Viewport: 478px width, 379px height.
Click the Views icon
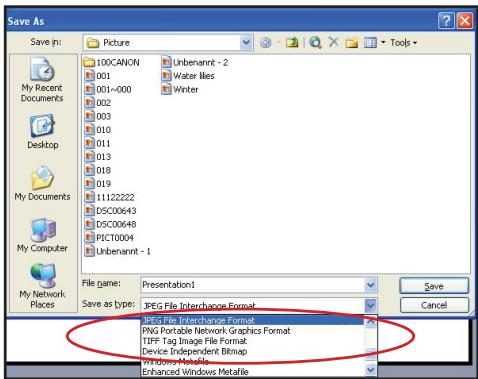click(x=370, y=43)
